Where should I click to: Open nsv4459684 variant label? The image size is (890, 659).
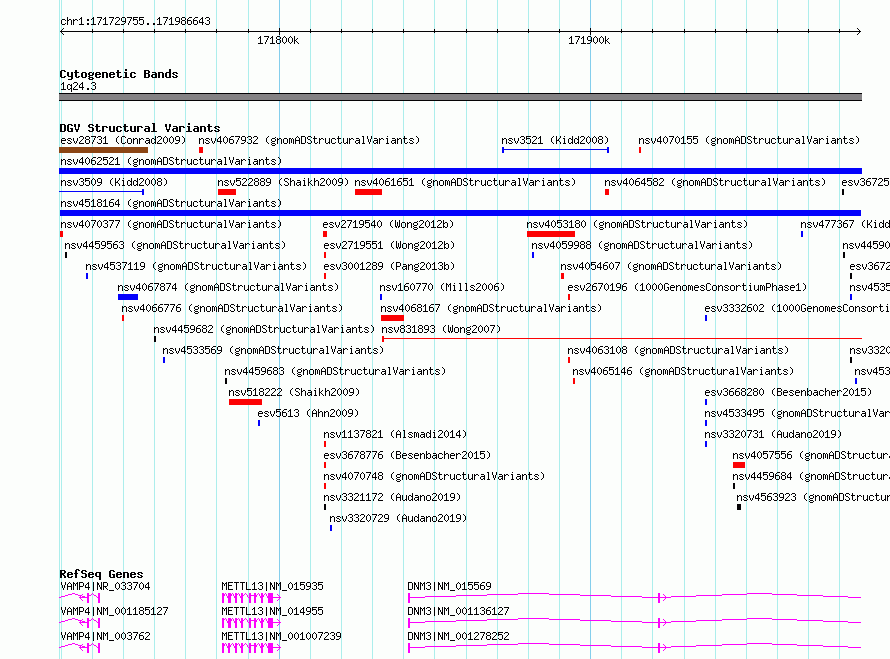click(x=811, y=476)
